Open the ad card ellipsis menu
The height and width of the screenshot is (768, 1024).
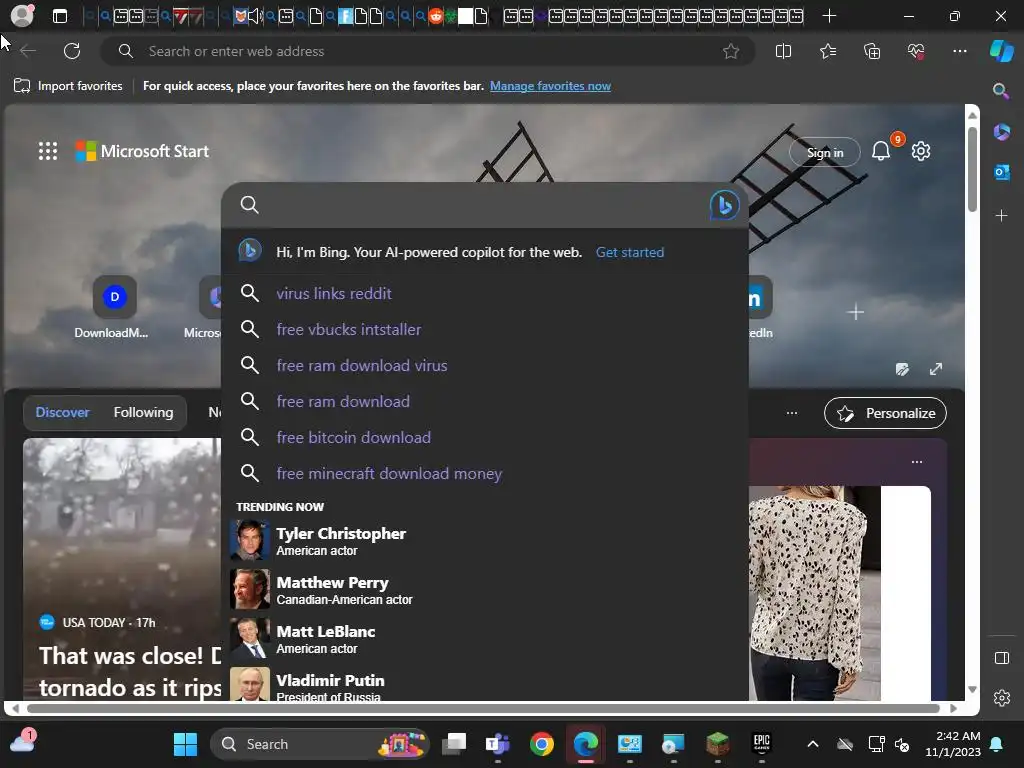coord(917,462)
